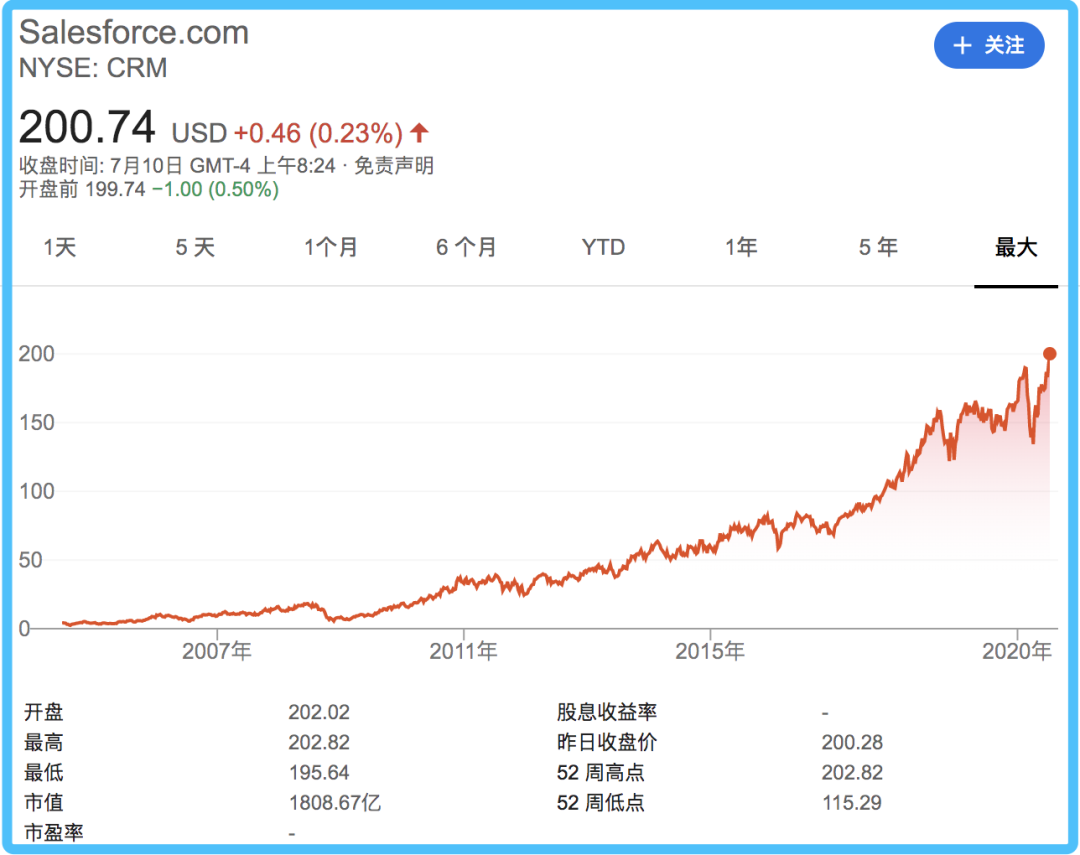Switch chart to 1年 range
The height and width of the screenshot is (855, 1080).
(741, 247)
